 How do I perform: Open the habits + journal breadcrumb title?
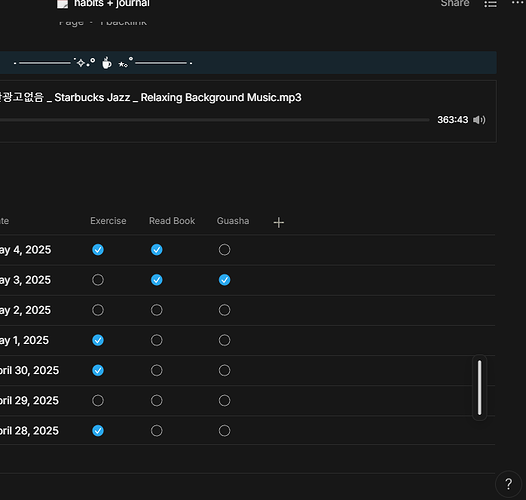coord(112,3)
